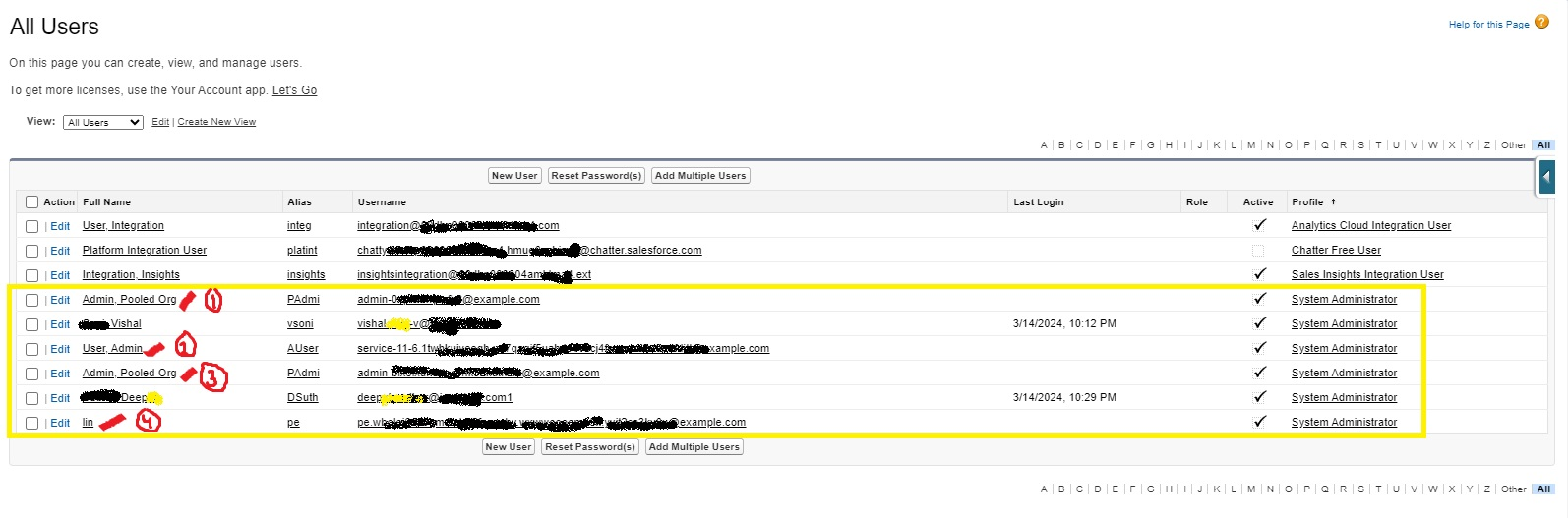This screenshot has height=518, width=1568.
Task: Click the DSuth alias link
Action: coord(303,398)
